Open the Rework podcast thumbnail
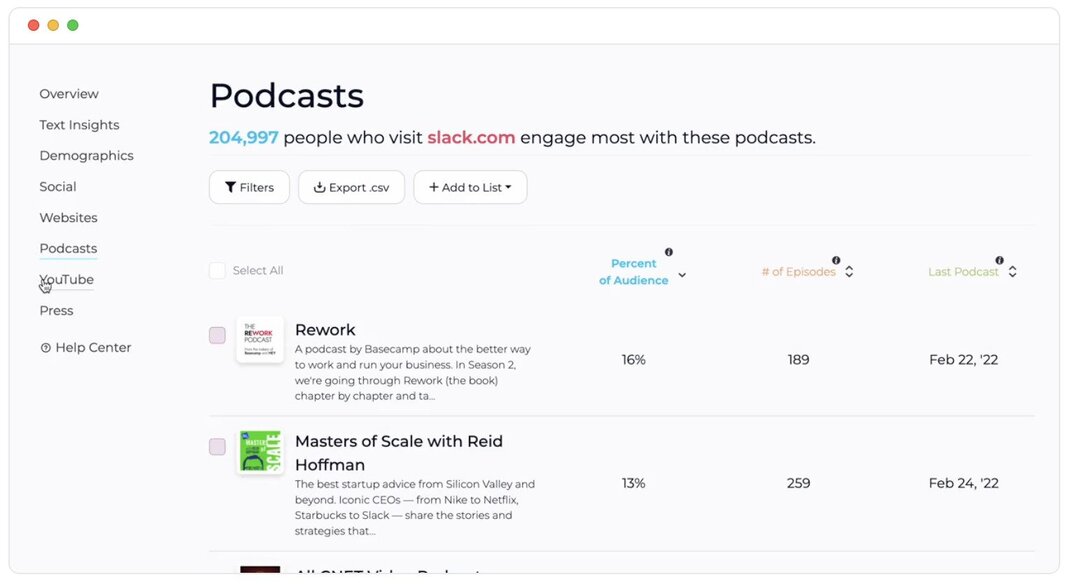 pyautogui.click(x=260, y=339)
